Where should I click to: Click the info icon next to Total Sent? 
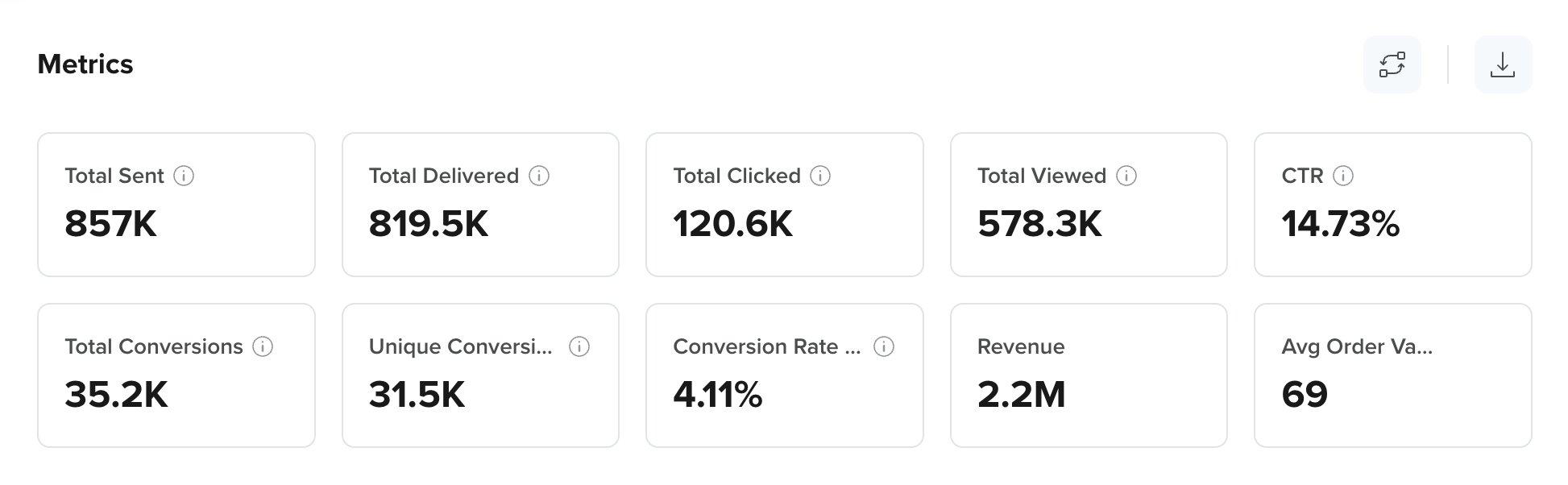(x=184, y=176)
